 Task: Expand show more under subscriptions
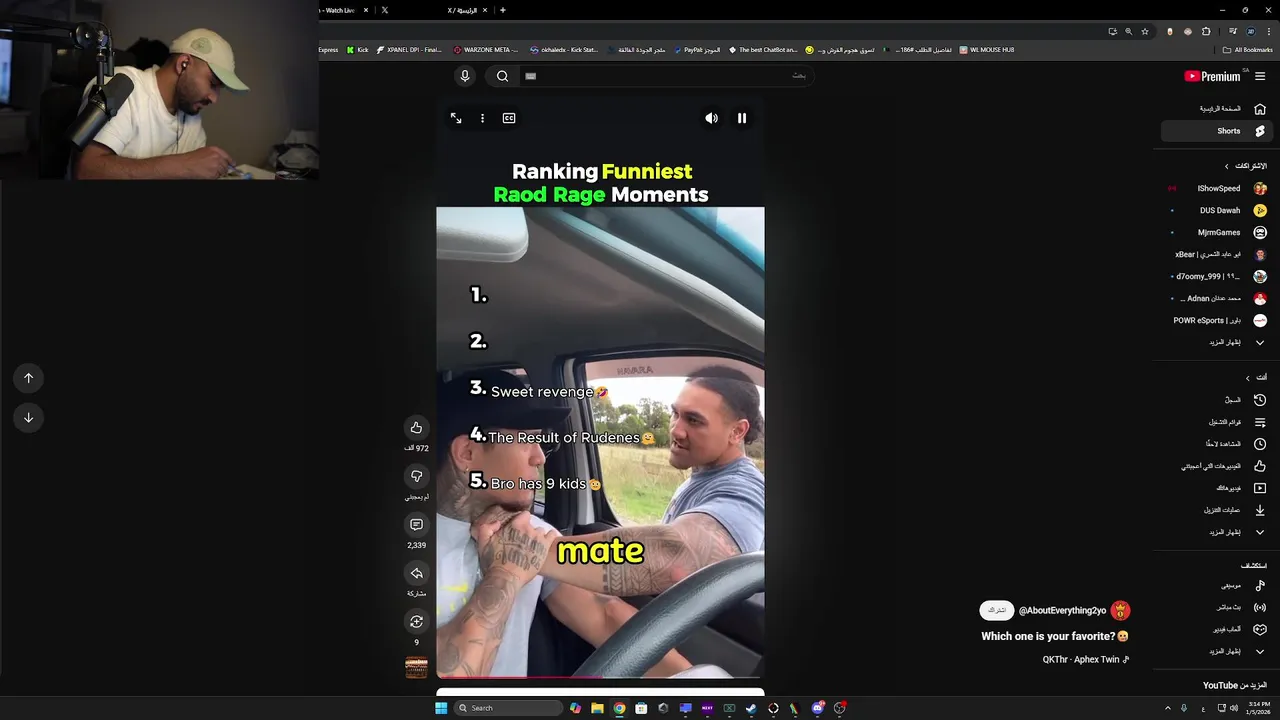point(1216,342)
